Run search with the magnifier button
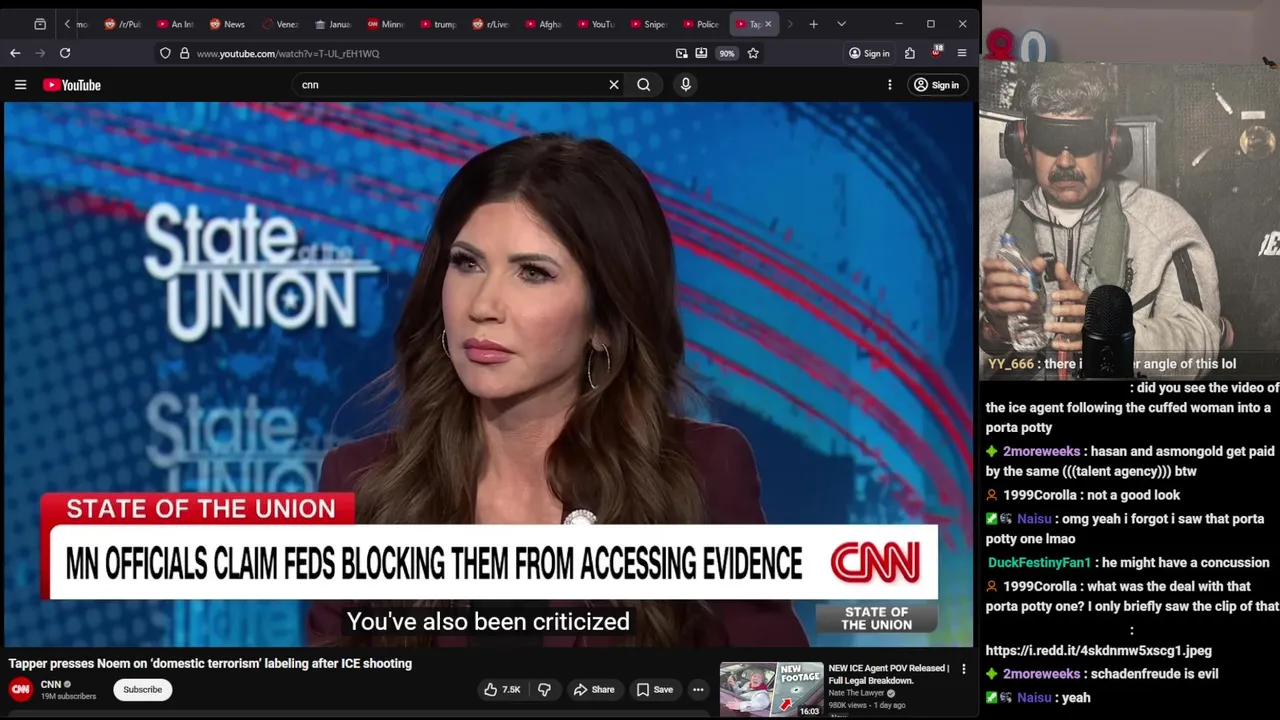Viewport: 1280px width, 720px height. (x=644, y=85)
